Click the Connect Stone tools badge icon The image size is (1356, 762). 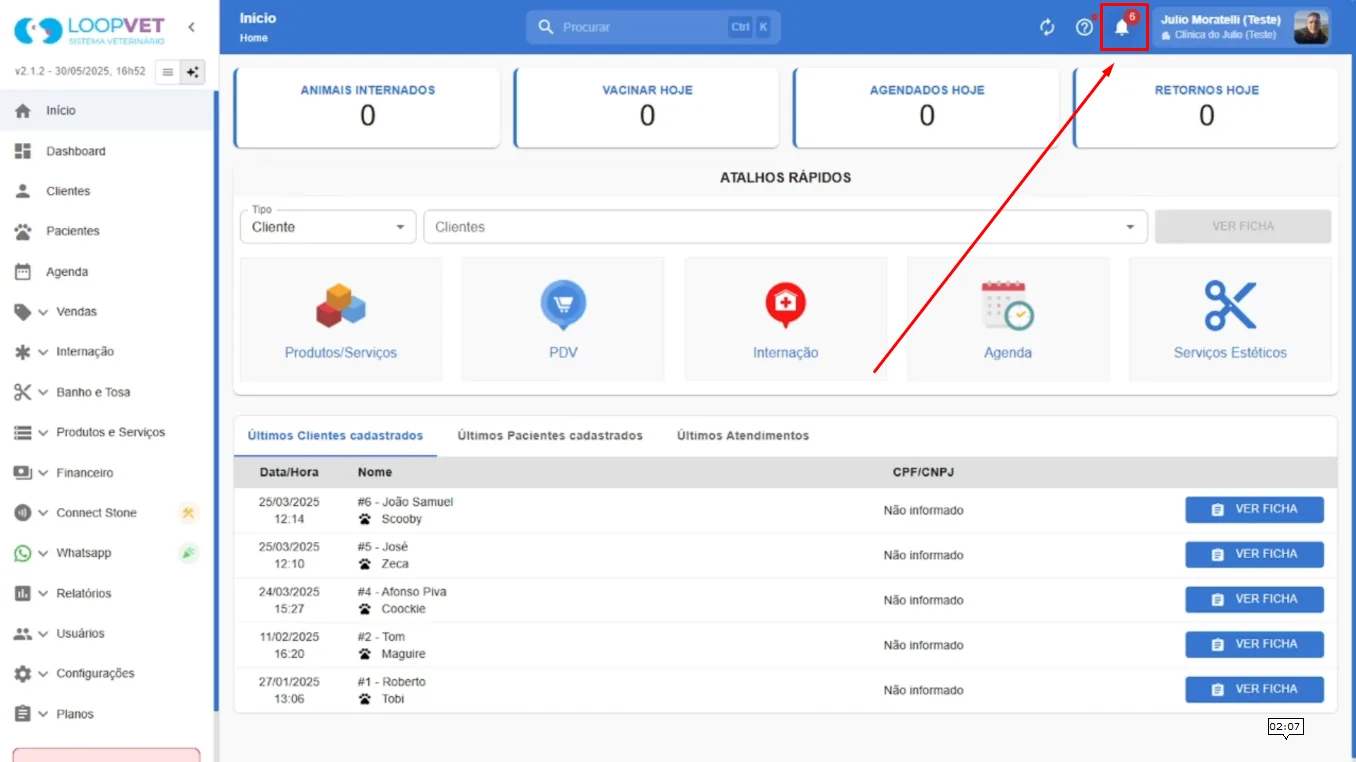point(188,513)
